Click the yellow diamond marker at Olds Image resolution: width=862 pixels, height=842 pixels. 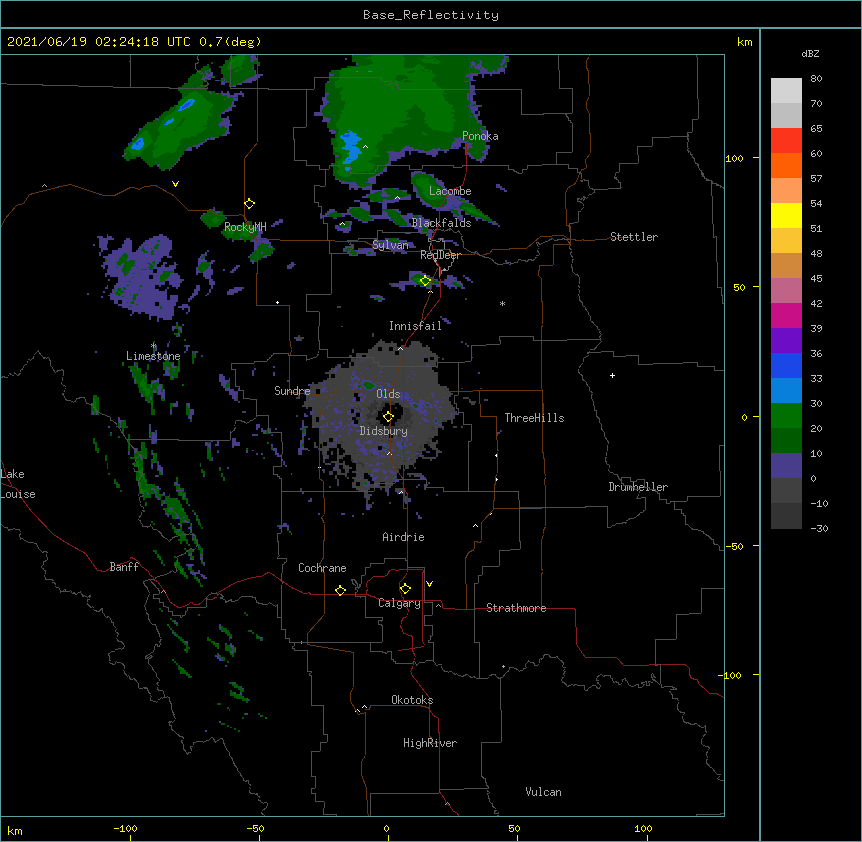[x=388, y=417]
